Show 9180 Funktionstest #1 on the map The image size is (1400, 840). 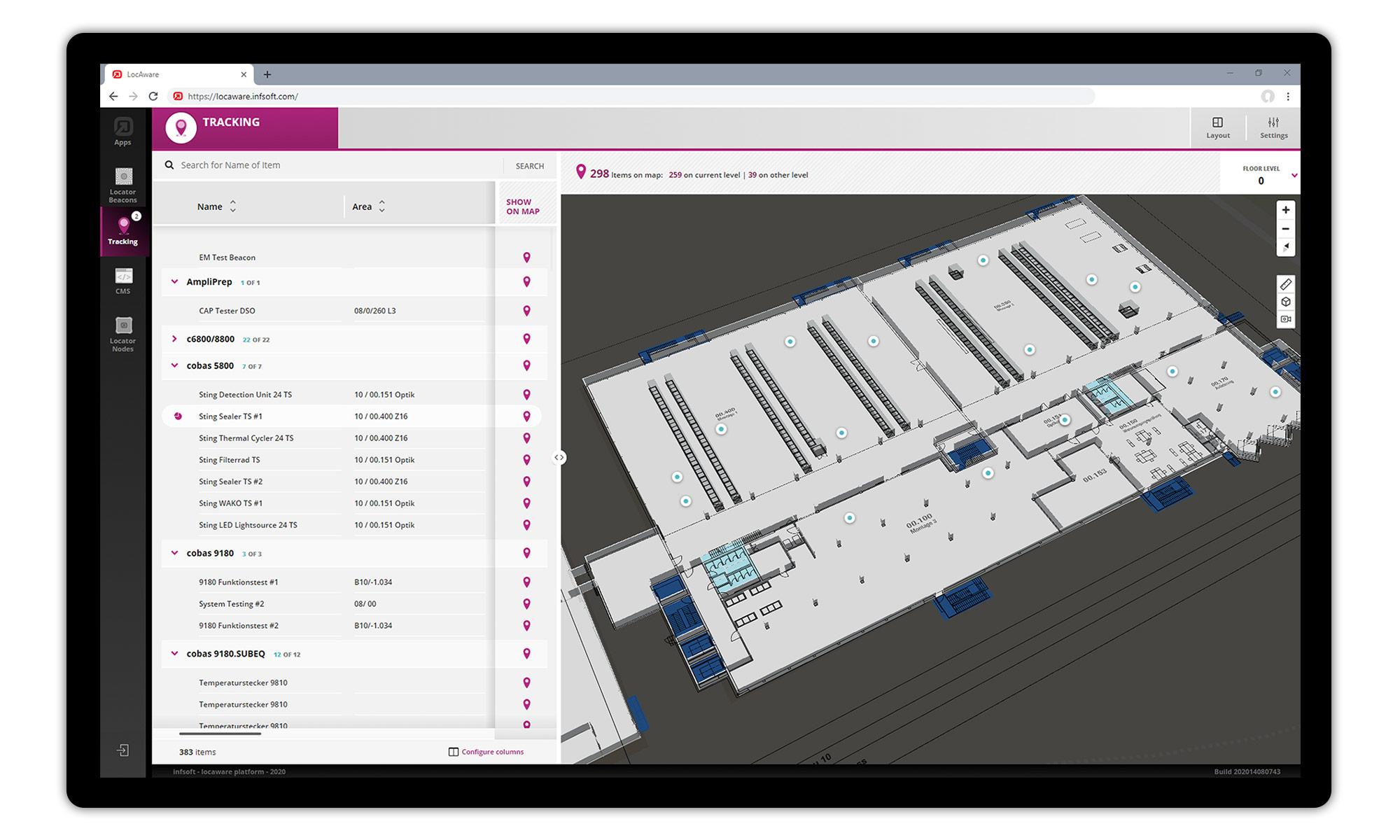pyautogui.click(x=526, y=582)
